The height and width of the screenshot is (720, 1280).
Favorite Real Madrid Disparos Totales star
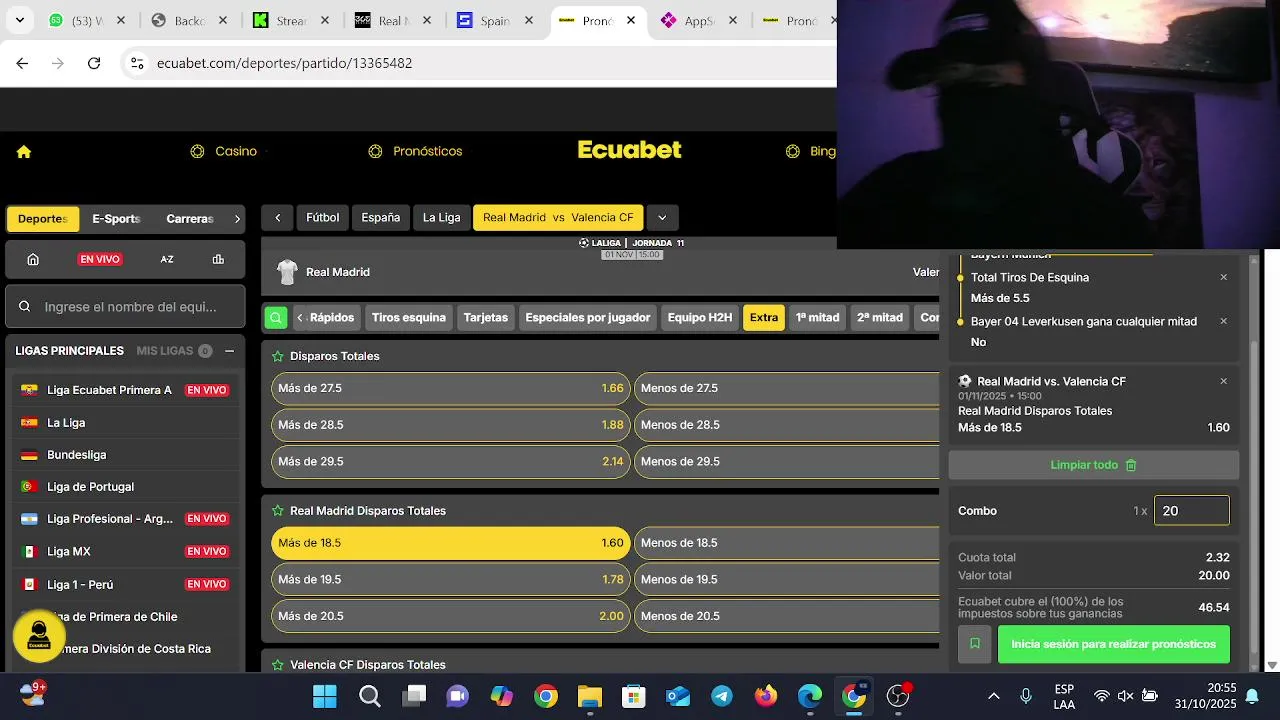tap(277, 511)
